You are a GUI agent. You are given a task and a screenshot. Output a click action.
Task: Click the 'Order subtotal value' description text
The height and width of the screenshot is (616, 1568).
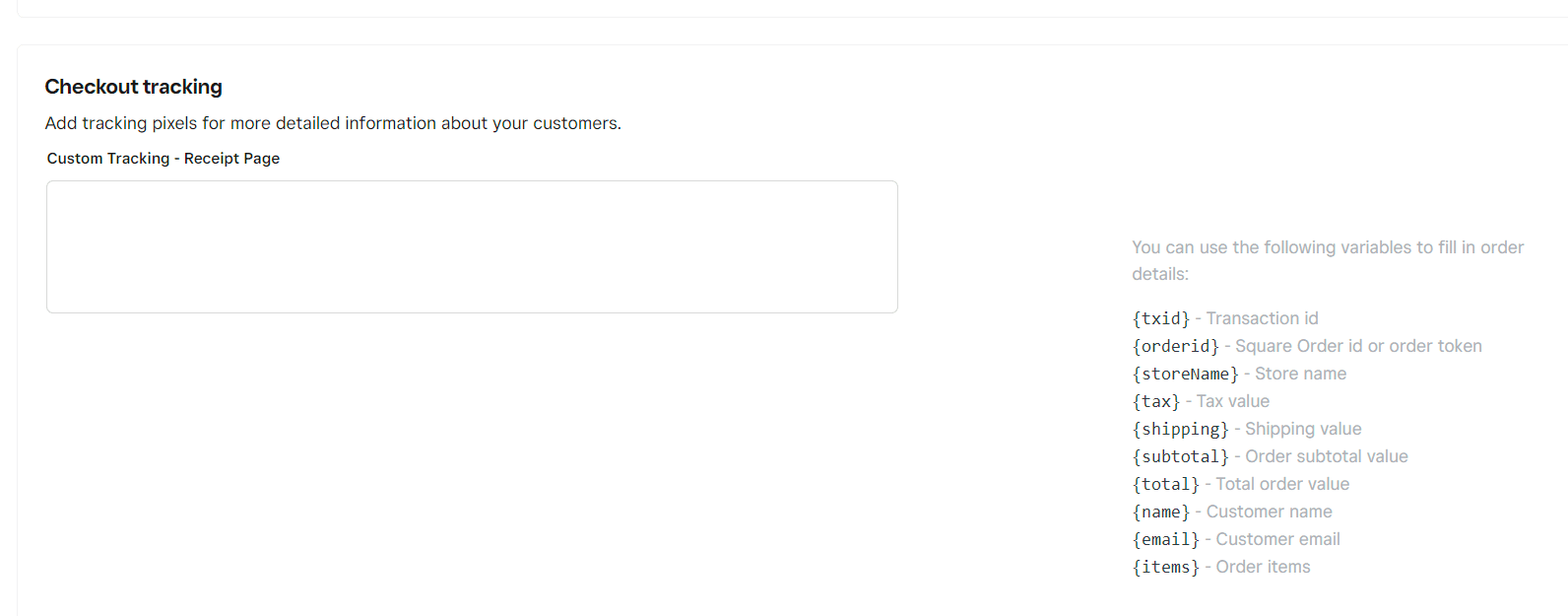point(1326,456)
